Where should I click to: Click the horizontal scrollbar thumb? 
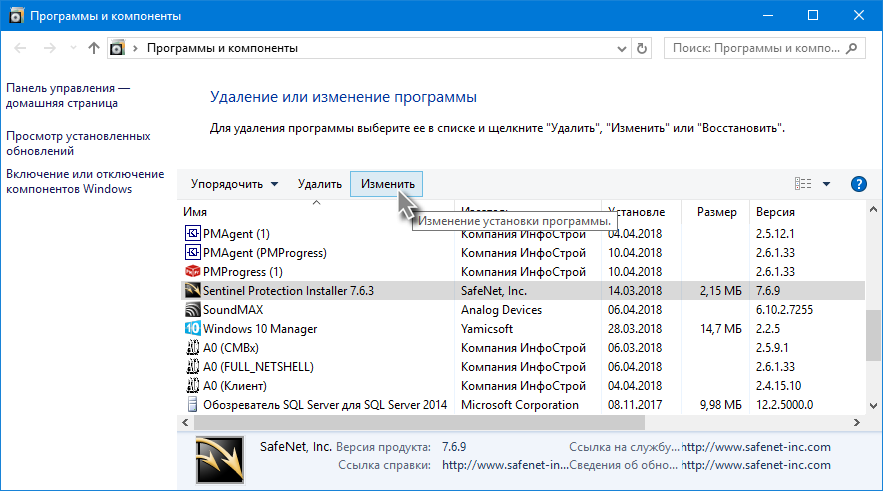point(419,422)
